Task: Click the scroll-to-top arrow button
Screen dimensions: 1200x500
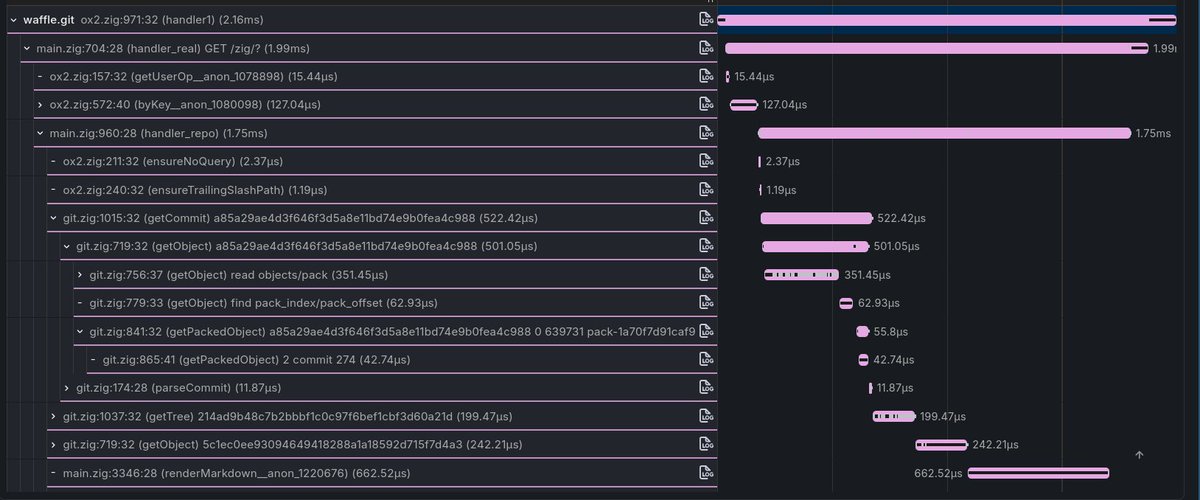Action: (x=1139, y=455)
